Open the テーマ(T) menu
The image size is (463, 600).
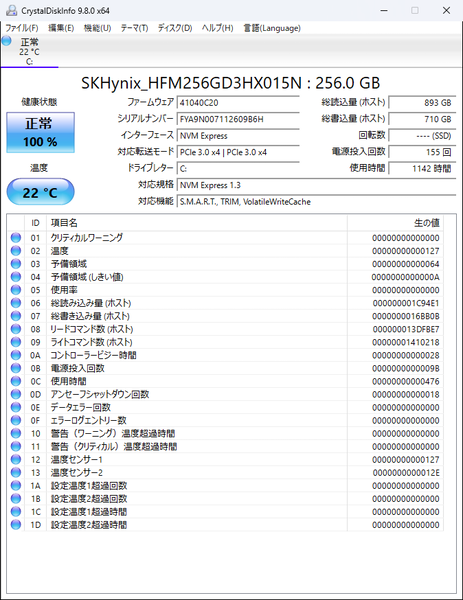134,28
